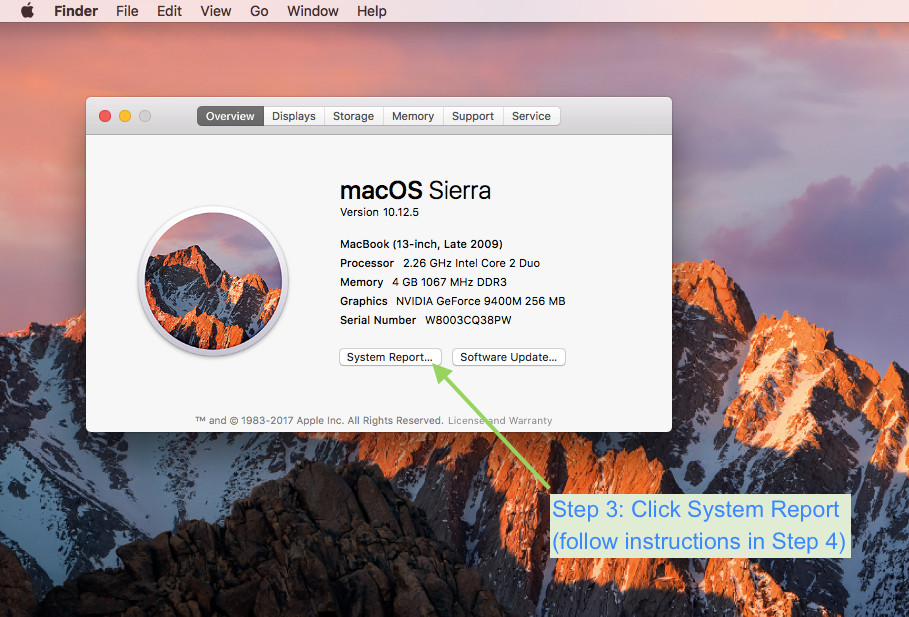Click the Version 10.12.5 text
The height and width of the screenshot is (617, 909).
[x=379, y=212]
